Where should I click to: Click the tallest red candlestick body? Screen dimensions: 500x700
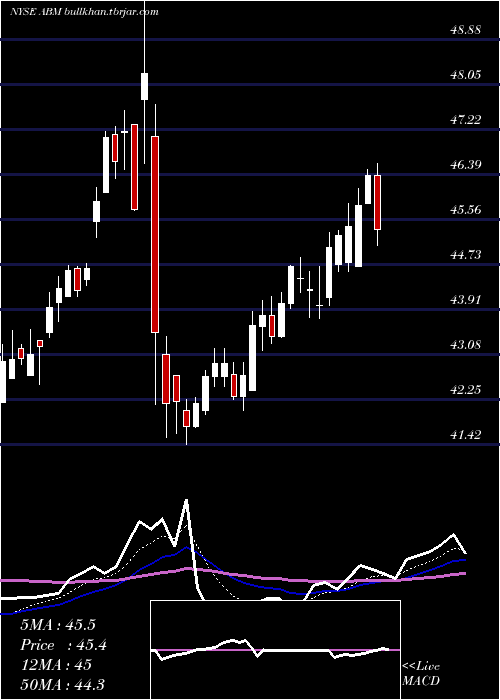(x=155, y=234)
